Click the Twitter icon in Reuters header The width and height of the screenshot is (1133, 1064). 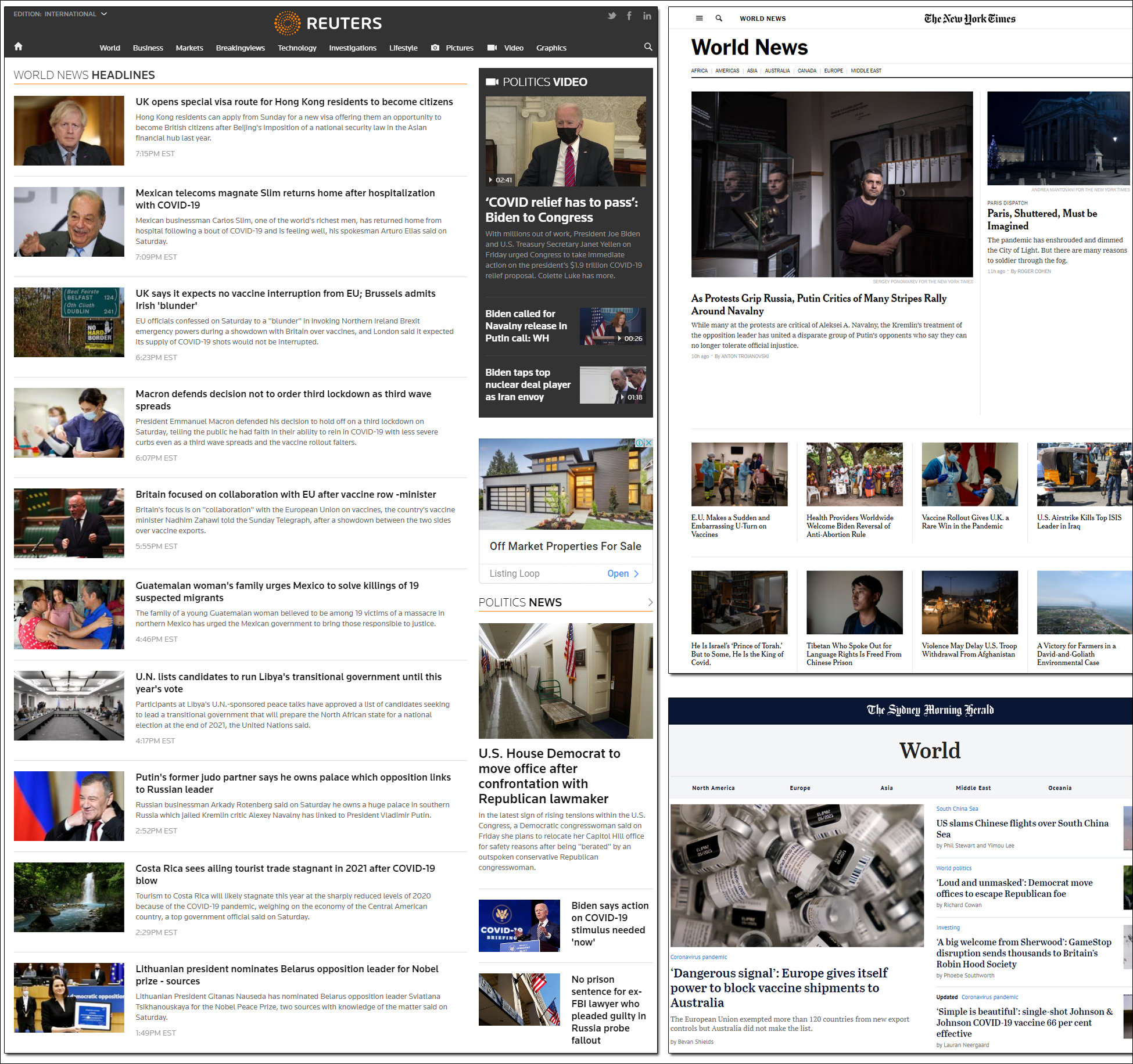[612, 16]
